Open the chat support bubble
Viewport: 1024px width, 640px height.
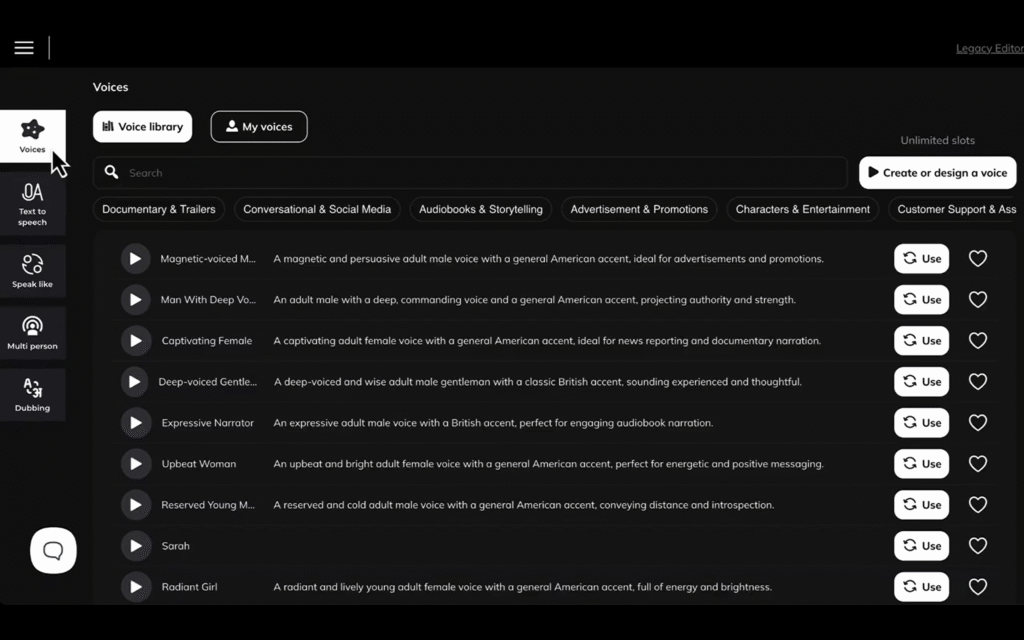tap(53, 550)
